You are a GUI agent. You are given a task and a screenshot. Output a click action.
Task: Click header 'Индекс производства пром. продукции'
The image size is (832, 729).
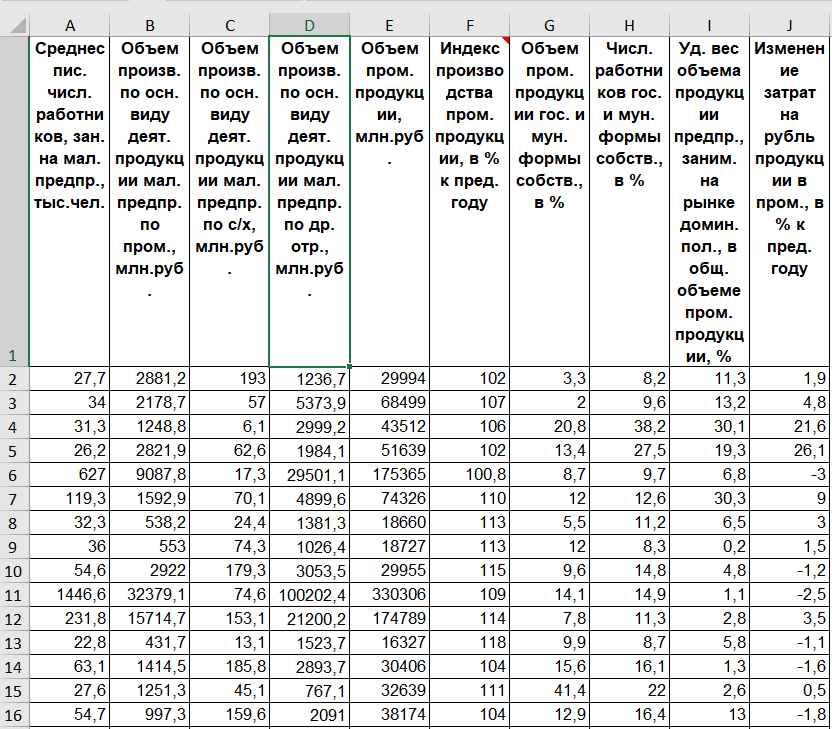[470, 201]
